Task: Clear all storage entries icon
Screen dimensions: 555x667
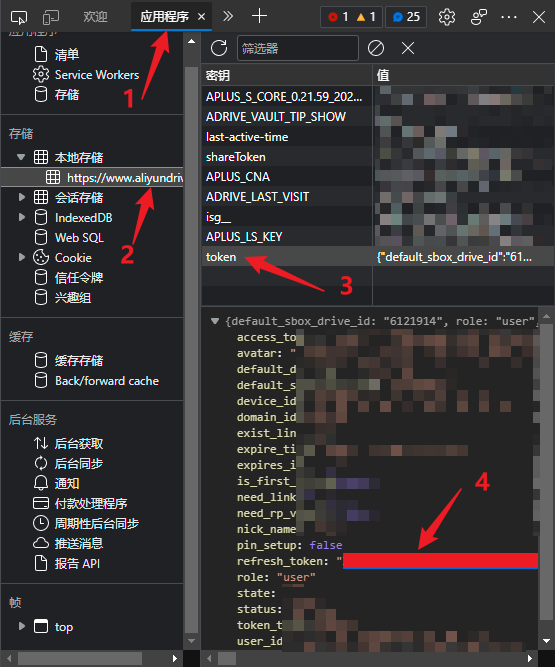Action: tap(376, 48)
